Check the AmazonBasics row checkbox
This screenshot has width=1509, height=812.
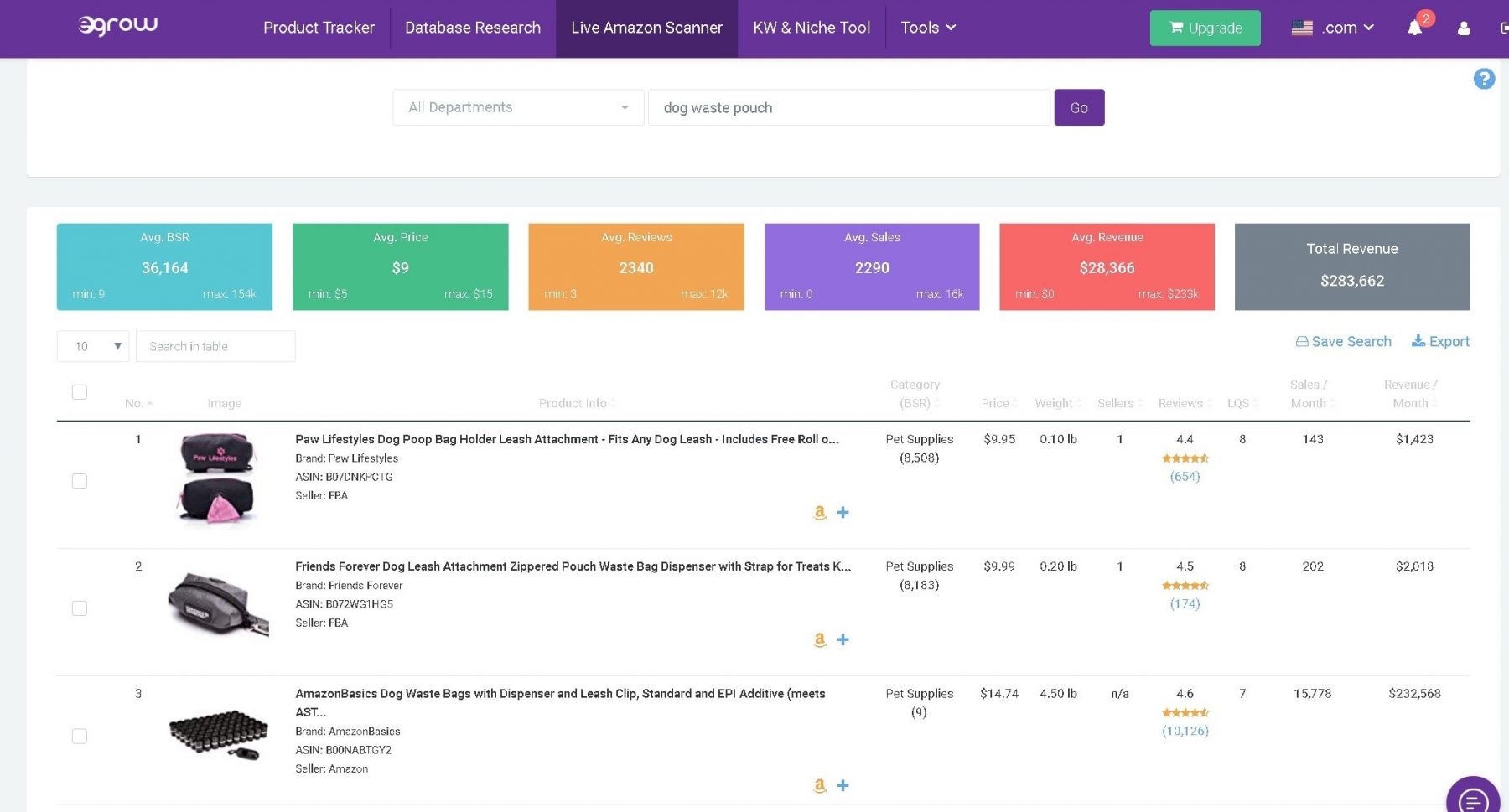[80, 736]
